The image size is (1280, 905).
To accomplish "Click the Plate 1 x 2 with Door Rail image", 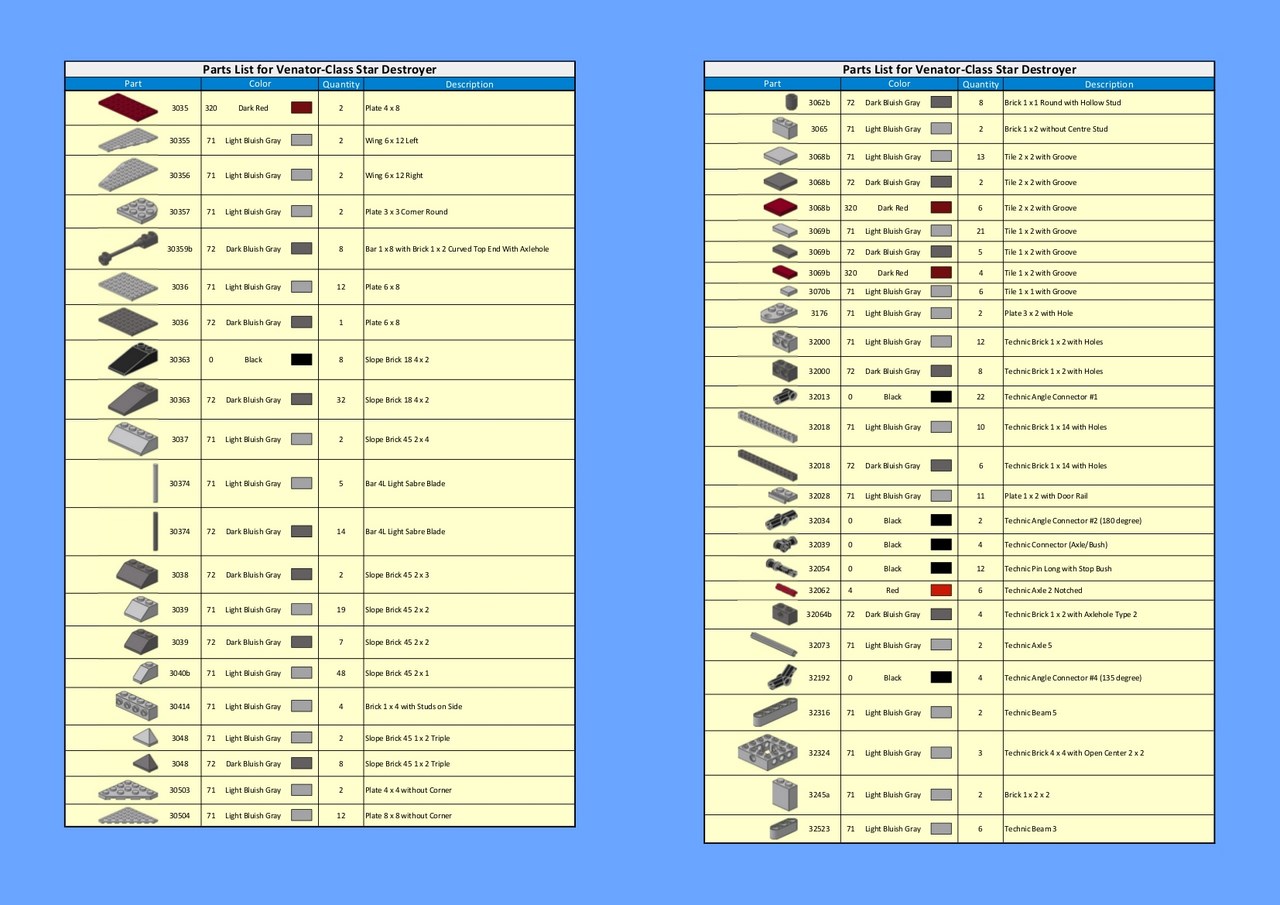I will pyautogui.click(x=783, y=495).
